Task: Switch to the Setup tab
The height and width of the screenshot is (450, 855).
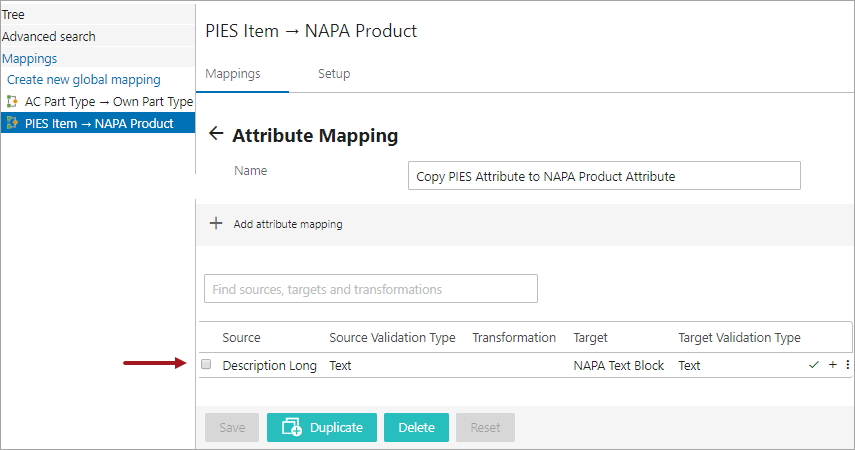Action: [334, 74]
